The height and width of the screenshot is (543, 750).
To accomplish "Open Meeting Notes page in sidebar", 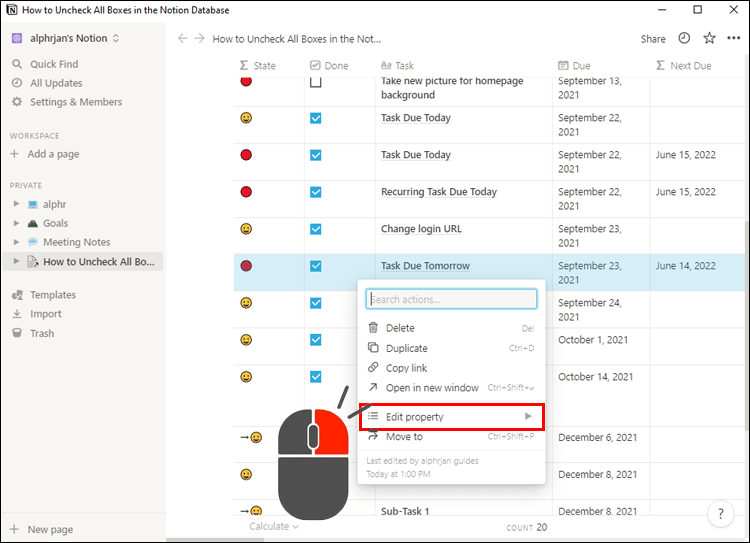I will (x=76, y=242).
